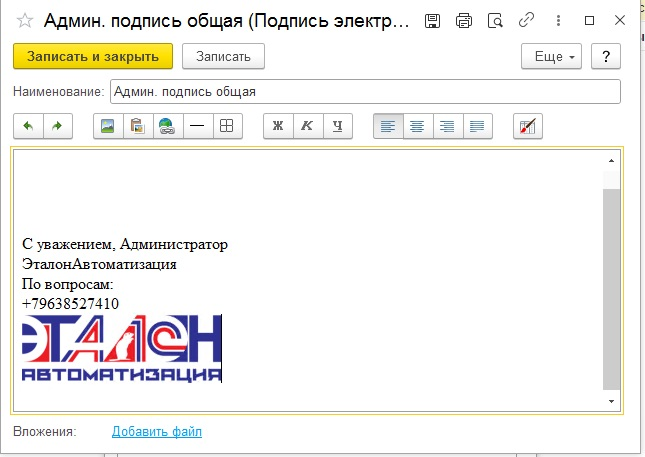645x457 pixels.
Task: Toggle underline formatting (Ч)
Action: (338, 126)
